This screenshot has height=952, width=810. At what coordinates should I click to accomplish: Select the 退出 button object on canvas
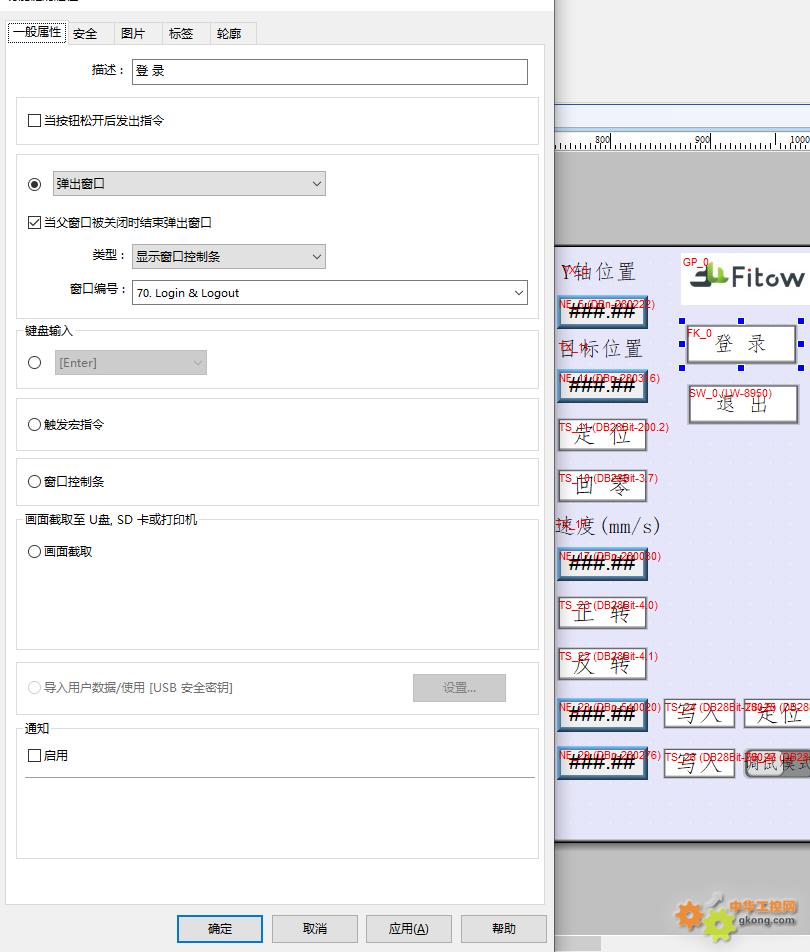[743, 405]
